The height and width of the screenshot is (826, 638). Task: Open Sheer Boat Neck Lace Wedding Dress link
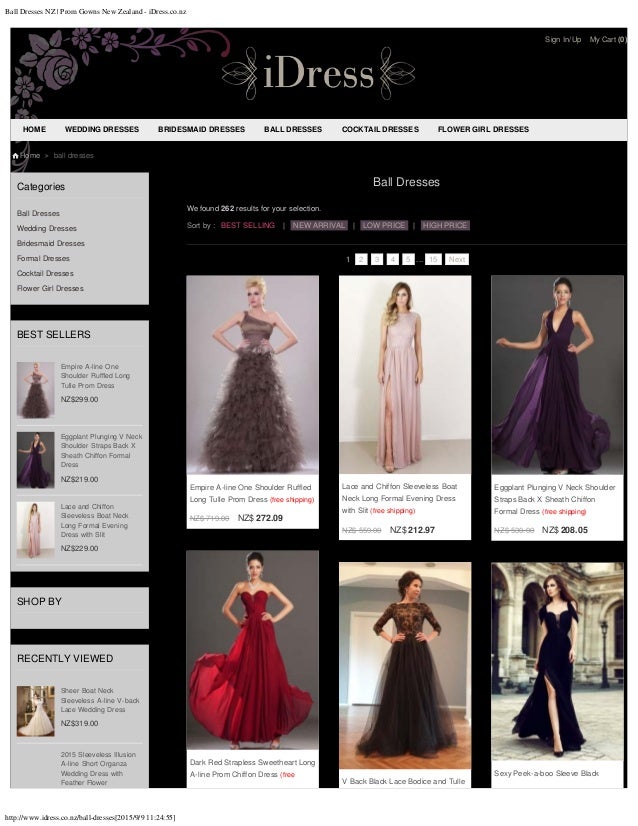[100, 700]
